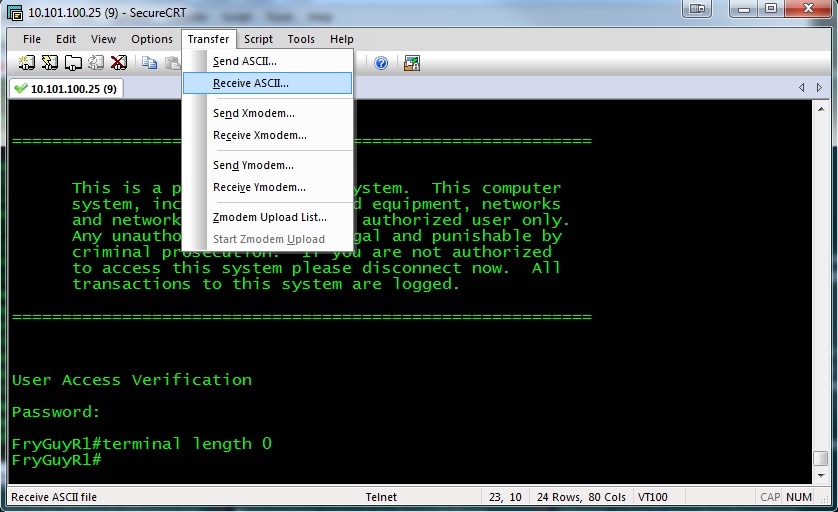
Task: Click the Connect in Tab icon
Action: pos(73,63)
